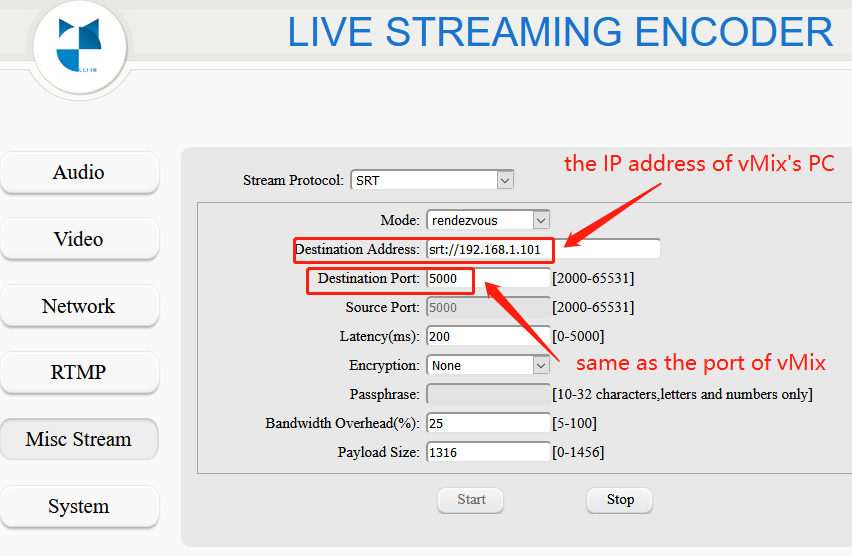Go to the Network settings page

79,306
